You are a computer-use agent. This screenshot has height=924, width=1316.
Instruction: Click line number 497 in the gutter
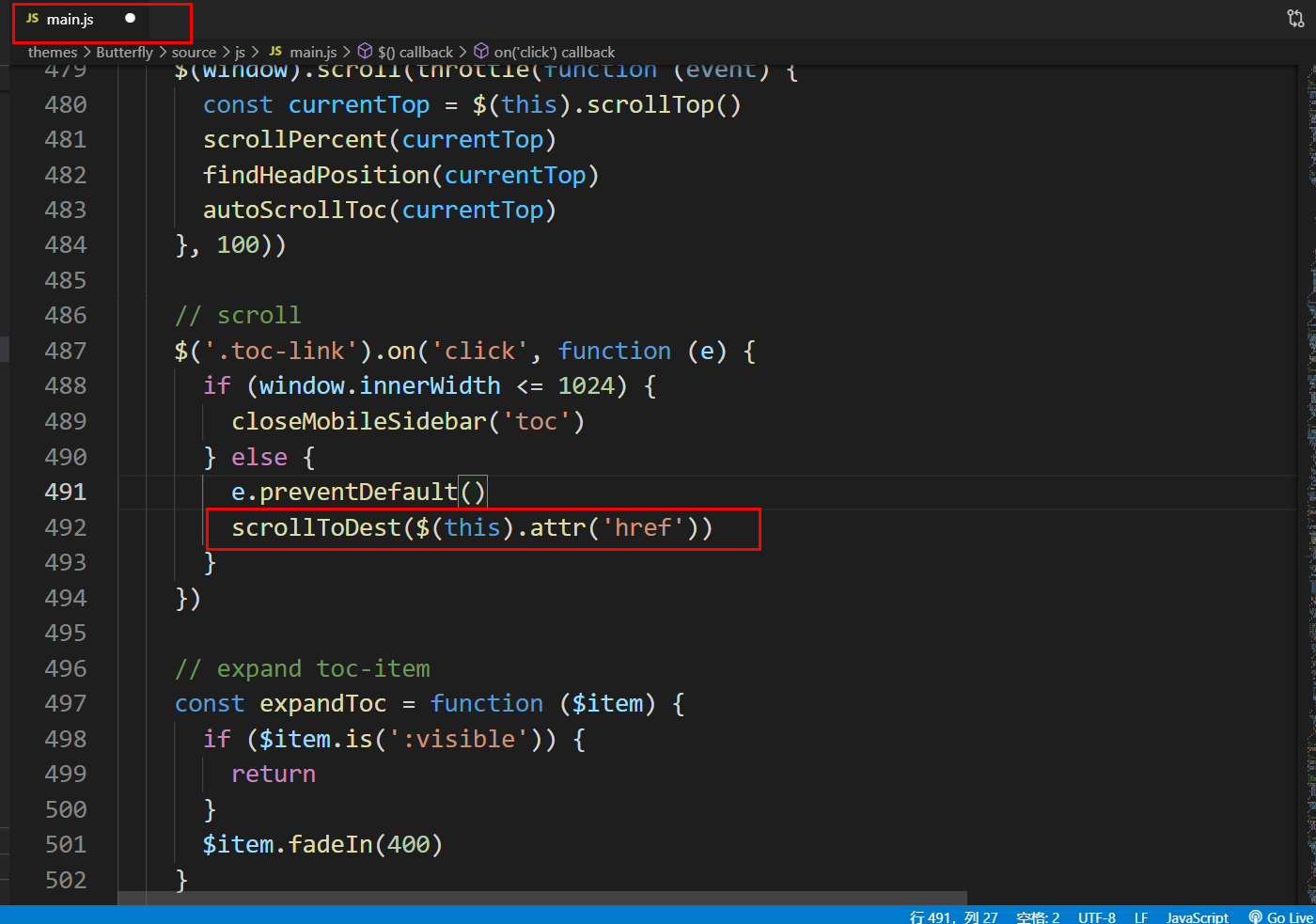point(66,703)
